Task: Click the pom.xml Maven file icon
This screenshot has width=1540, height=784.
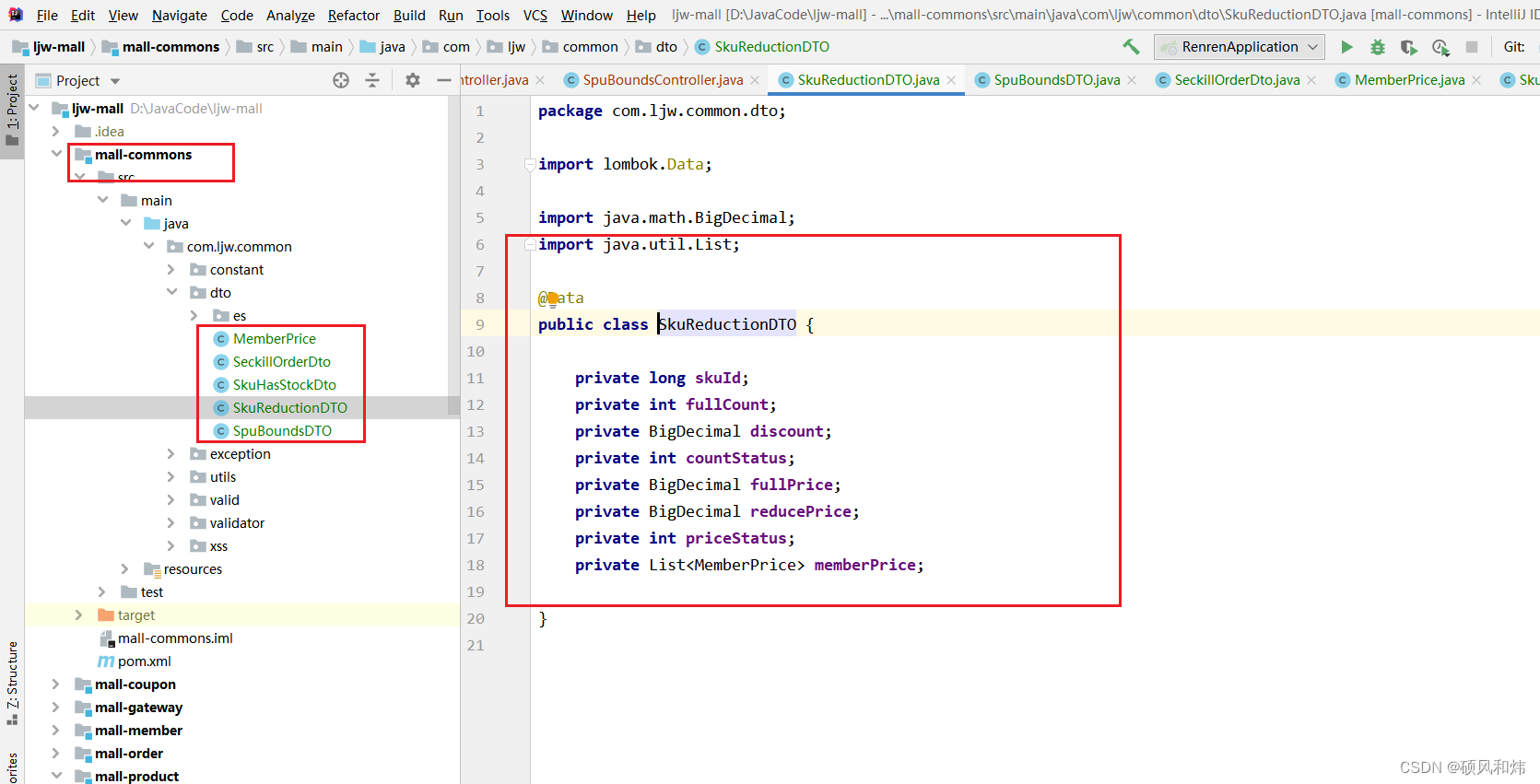Action: point(106,661)
